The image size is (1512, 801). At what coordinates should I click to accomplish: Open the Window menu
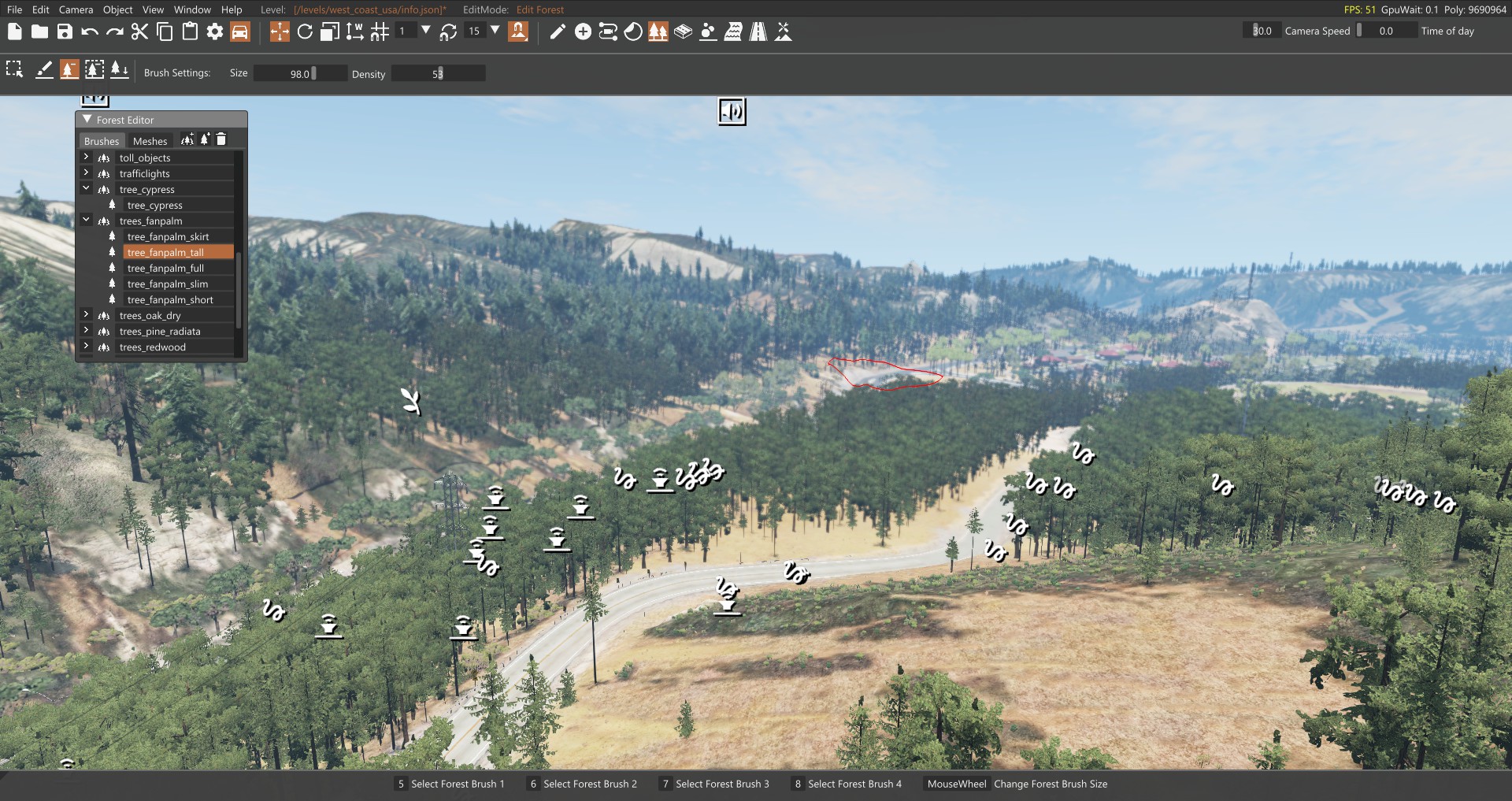[x=192, y=9]
